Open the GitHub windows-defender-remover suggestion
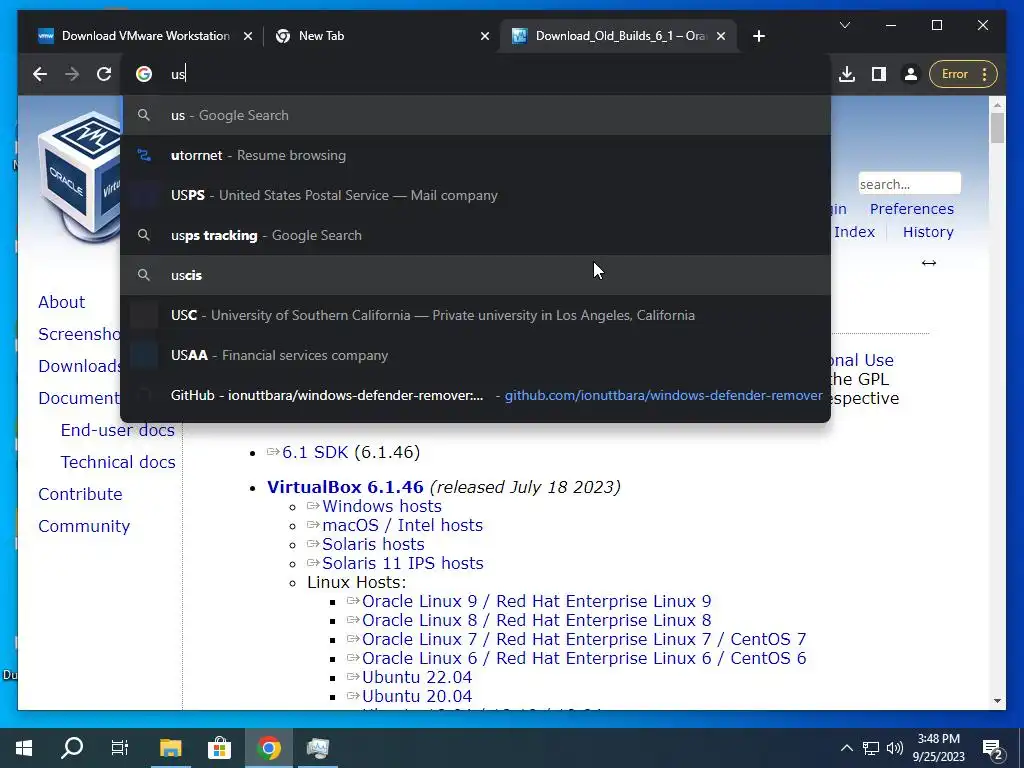1024x768 pixels. (475, 395)
